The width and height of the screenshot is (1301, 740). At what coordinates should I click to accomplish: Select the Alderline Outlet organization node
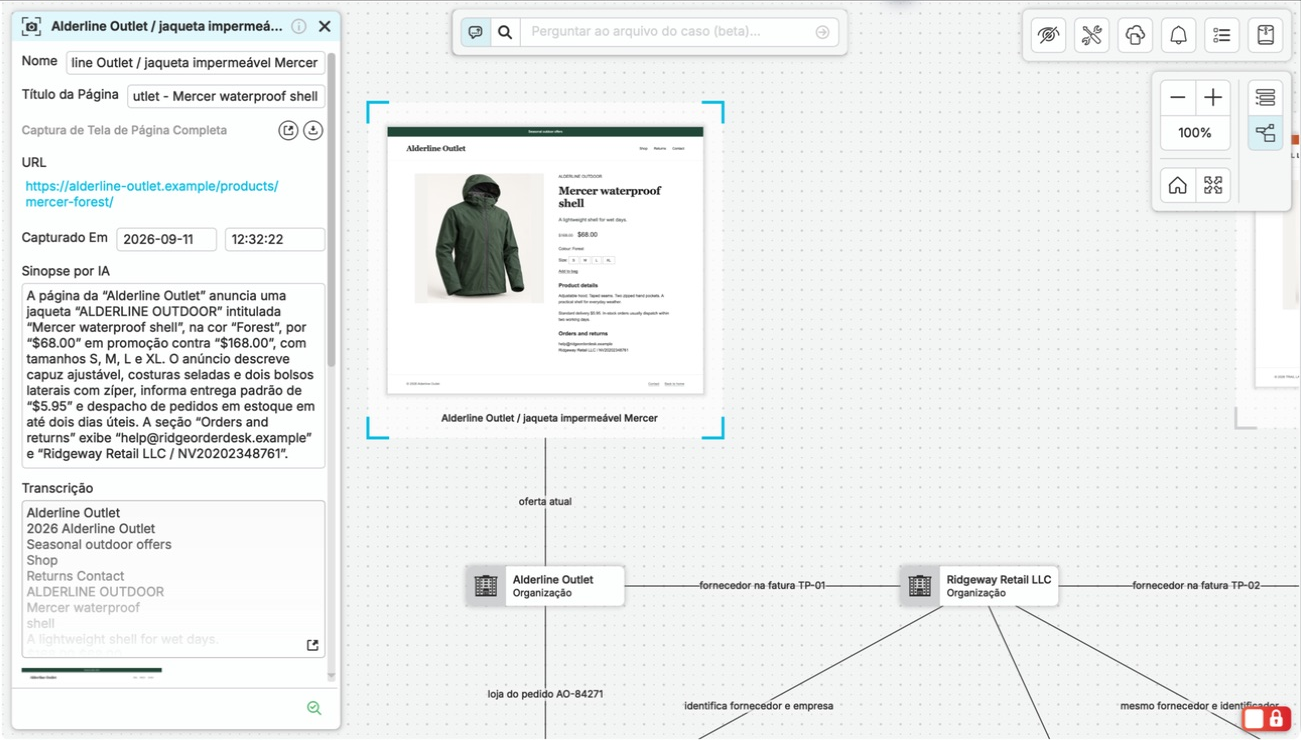(546, 586)
